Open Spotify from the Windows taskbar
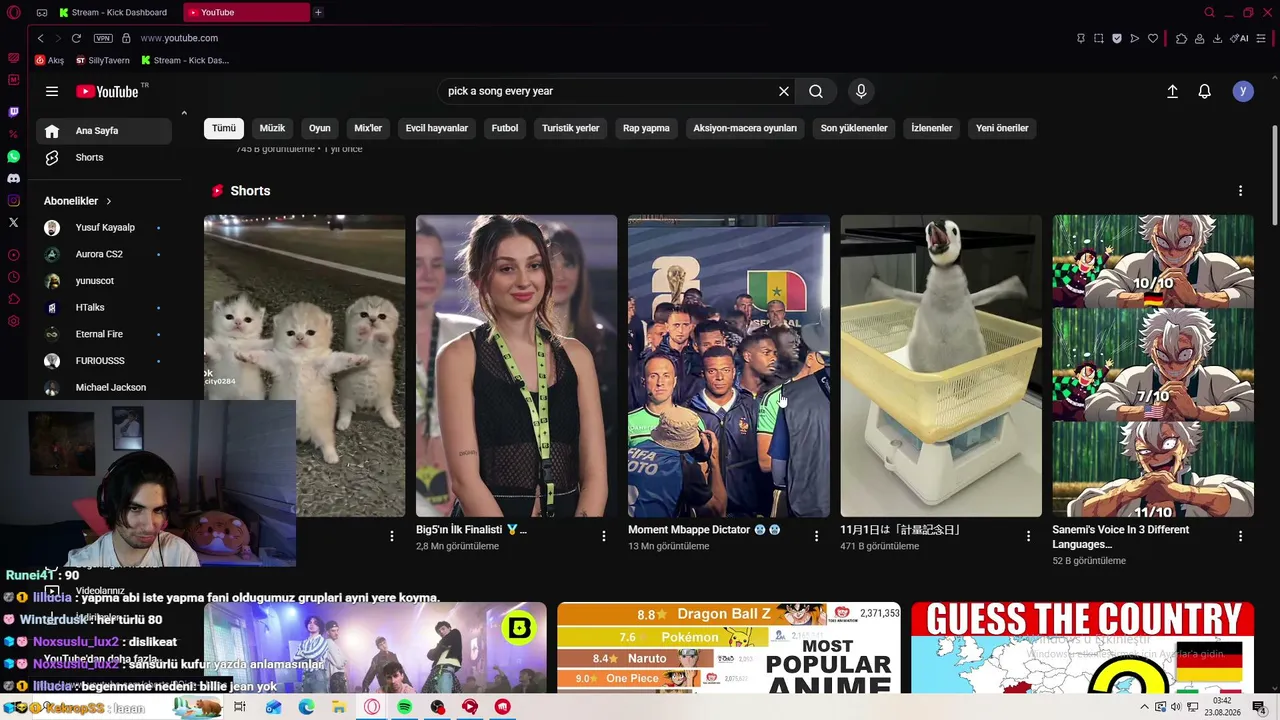 pos(404,707)
